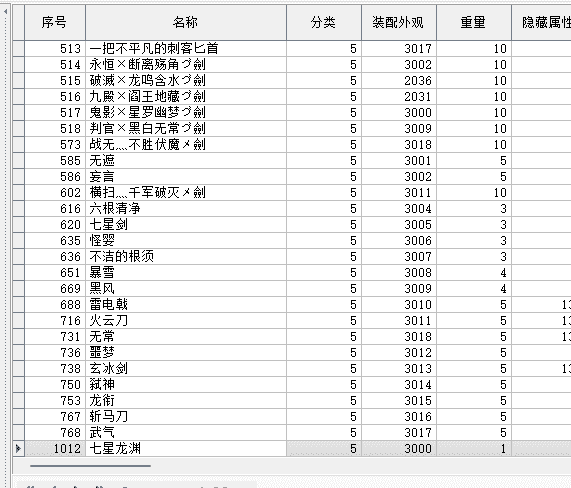The width and height of the screenshot is (571, 488).
Task: Click appearance value 2036 in row 515
Action: (x=399, y=80)
